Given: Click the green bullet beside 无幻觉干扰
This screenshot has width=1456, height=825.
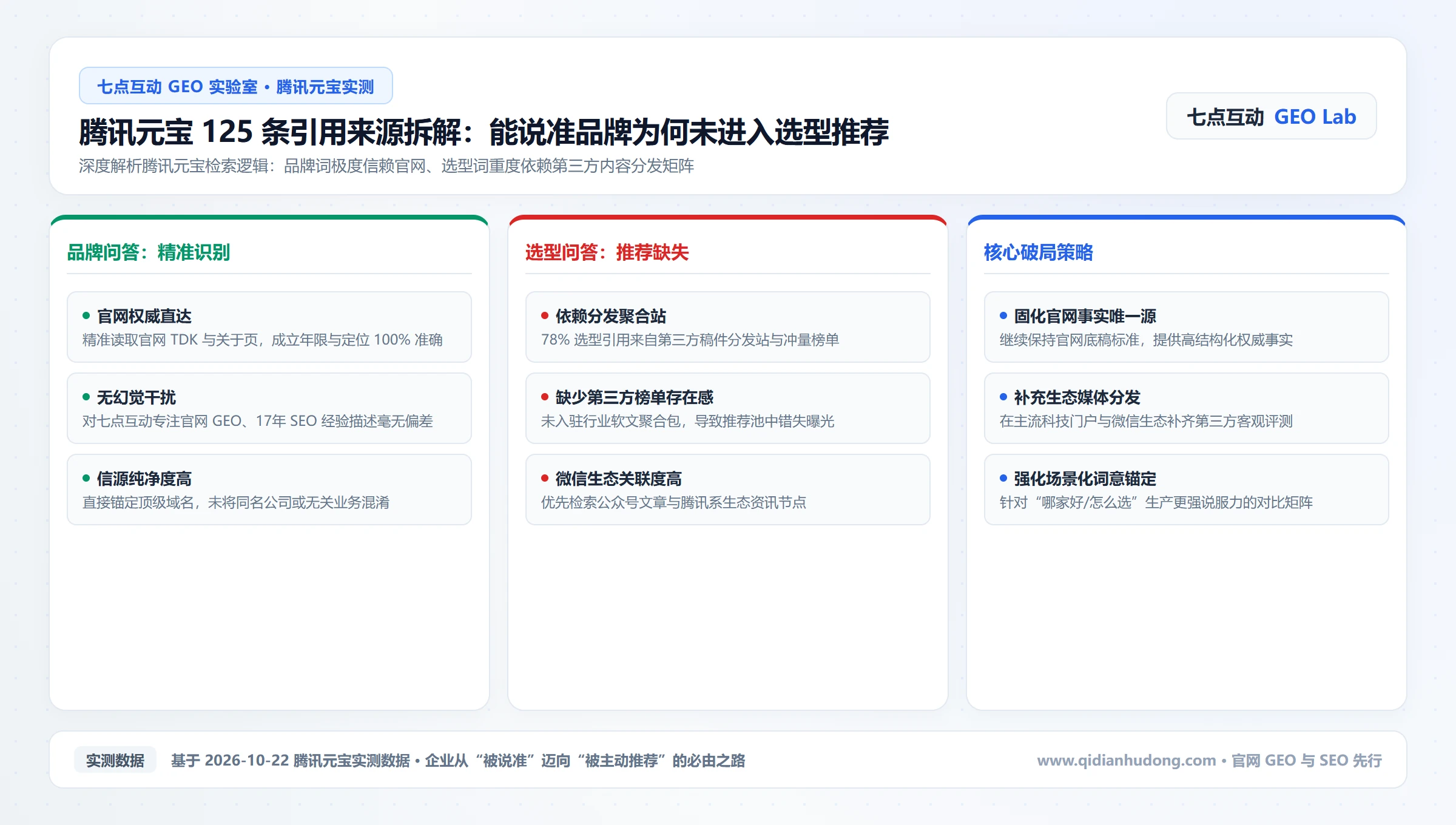Looking at the screenshot, I should point(86,397).
